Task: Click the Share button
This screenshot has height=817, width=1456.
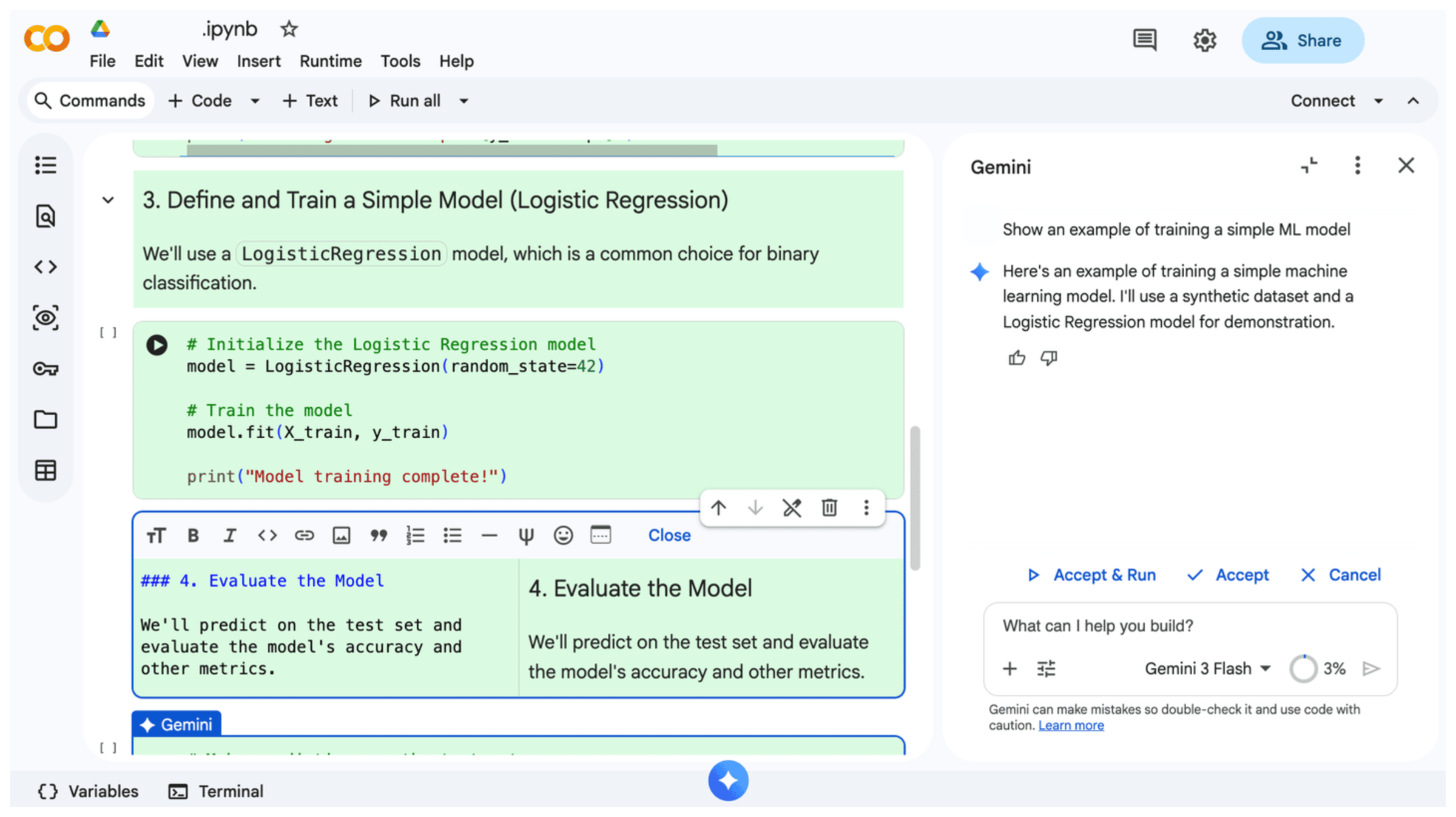Action: (x=1303, y=41)
